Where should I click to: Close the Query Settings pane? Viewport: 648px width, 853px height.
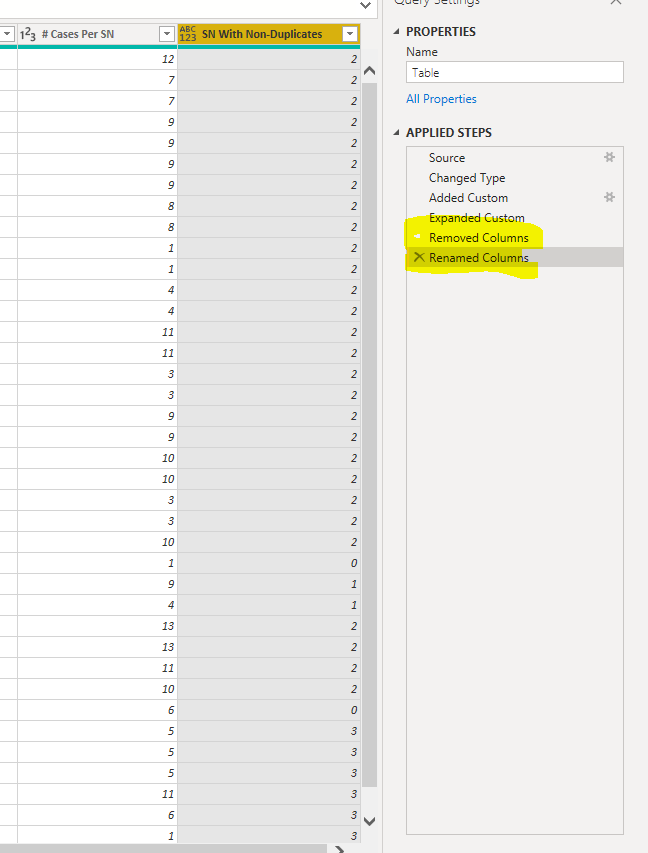tap(615, 2)
